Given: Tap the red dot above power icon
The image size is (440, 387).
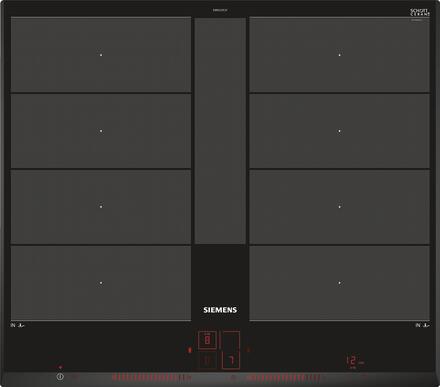Looking at the screenshot, I should coord(60,367).
